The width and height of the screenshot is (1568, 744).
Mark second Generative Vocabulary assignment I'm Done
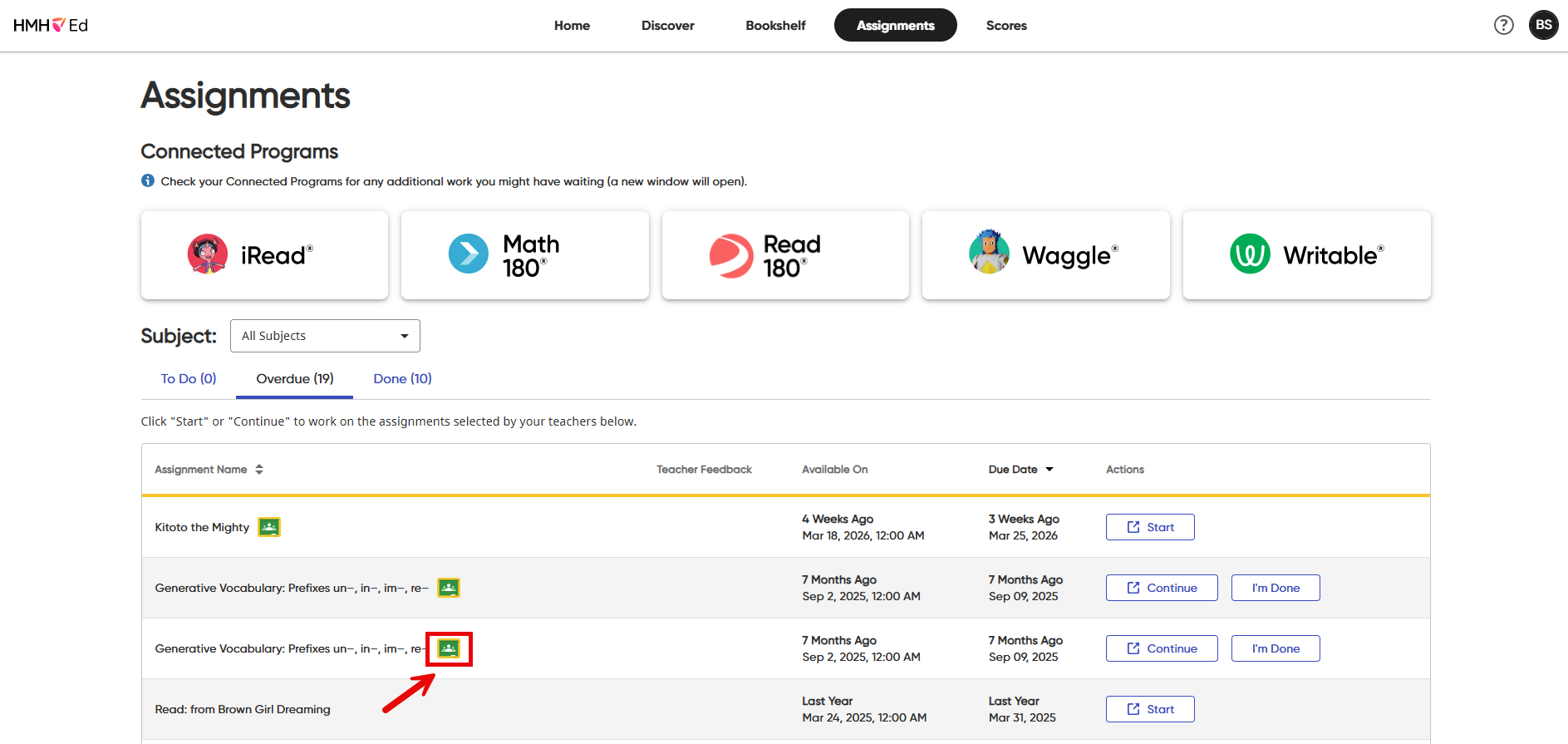(1276, 648)
